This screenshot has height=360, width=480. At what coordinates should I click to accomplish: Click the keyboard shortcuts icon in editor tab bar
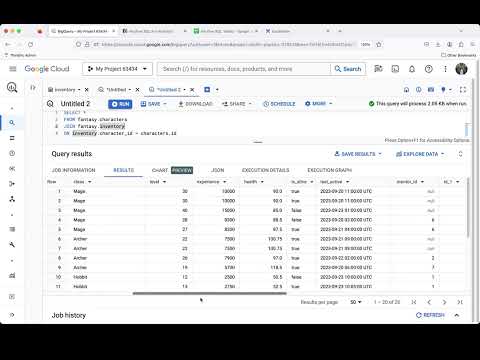[431, 90]
